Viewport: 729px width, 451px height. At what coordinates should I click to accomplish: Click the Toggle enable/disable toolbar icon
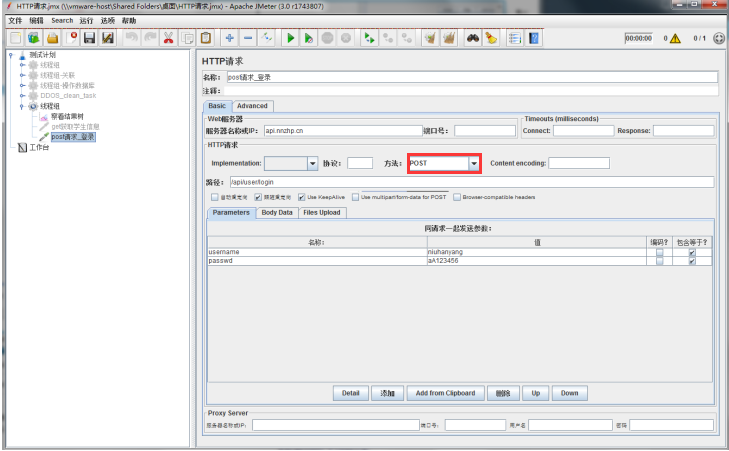267,38
